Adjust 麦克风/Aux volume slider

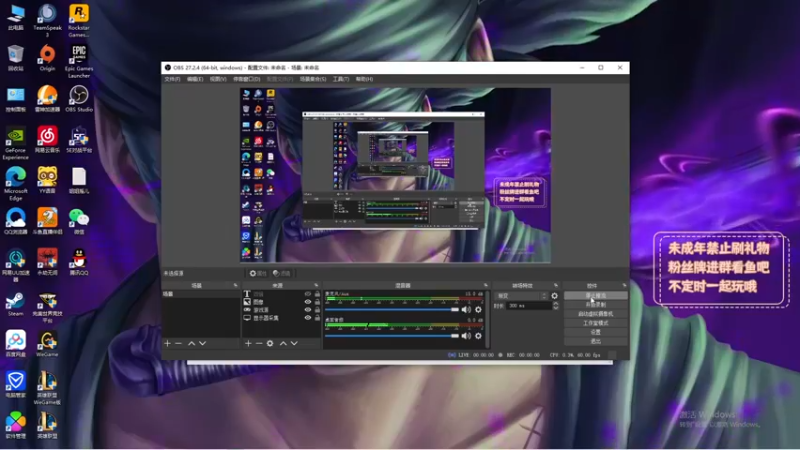click(392, 310)
